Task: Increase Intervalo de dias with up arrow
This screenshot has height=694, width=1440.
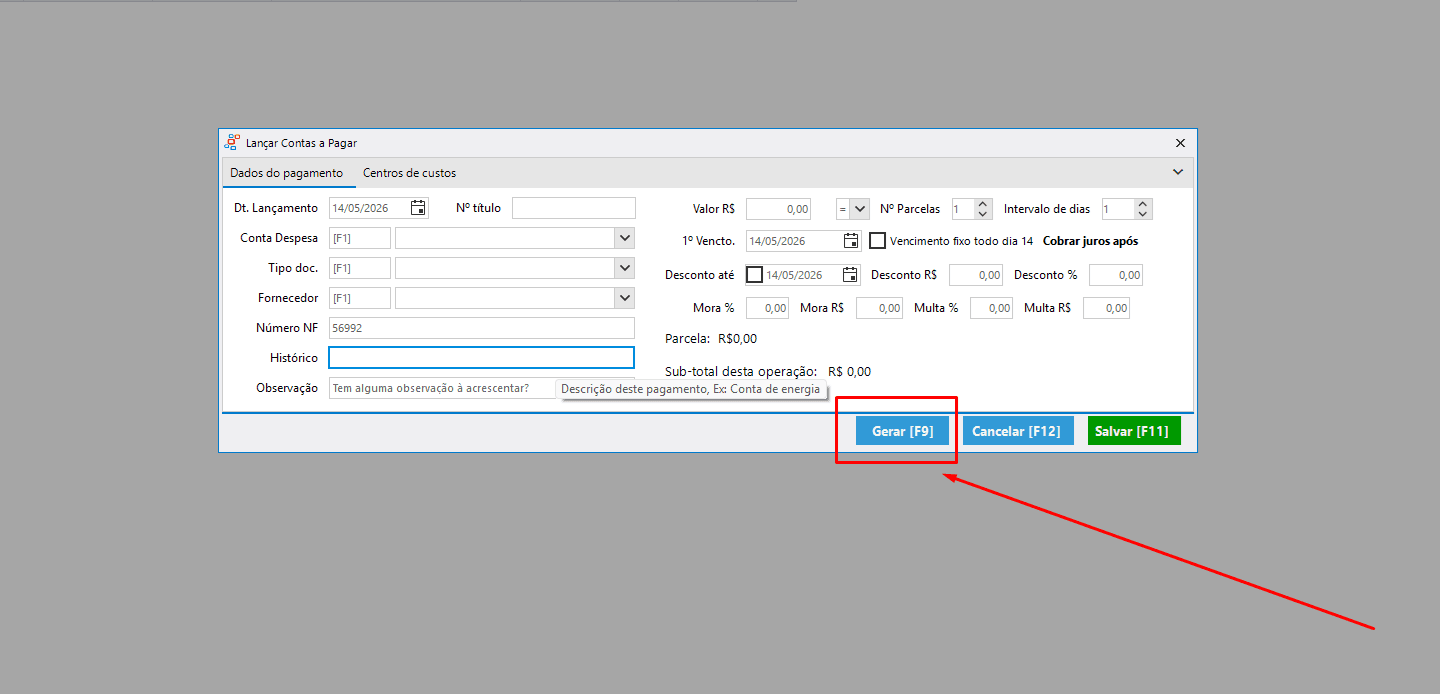Action: point(1144,204)
